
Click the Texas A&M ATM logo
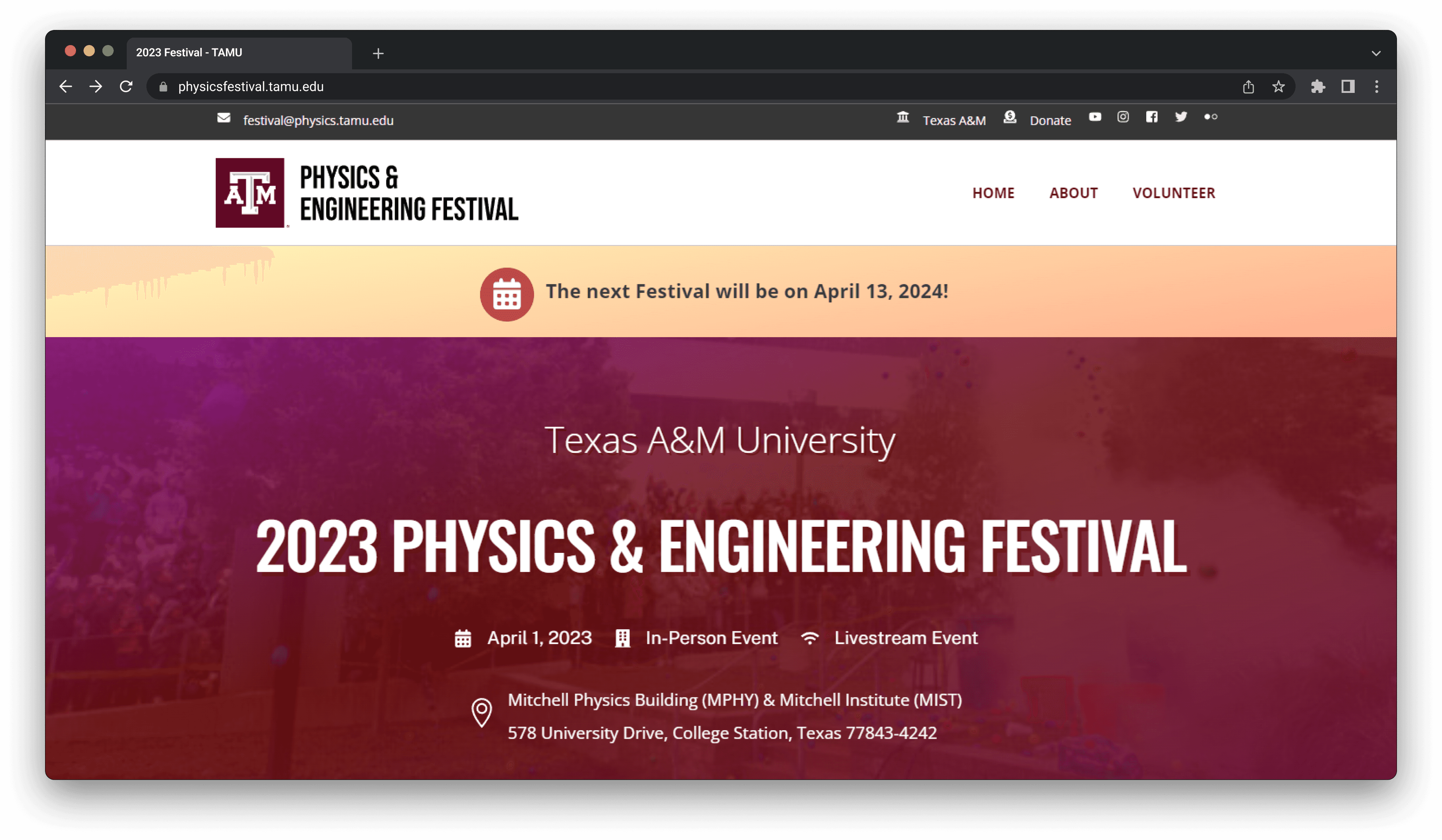coord(250,193)
